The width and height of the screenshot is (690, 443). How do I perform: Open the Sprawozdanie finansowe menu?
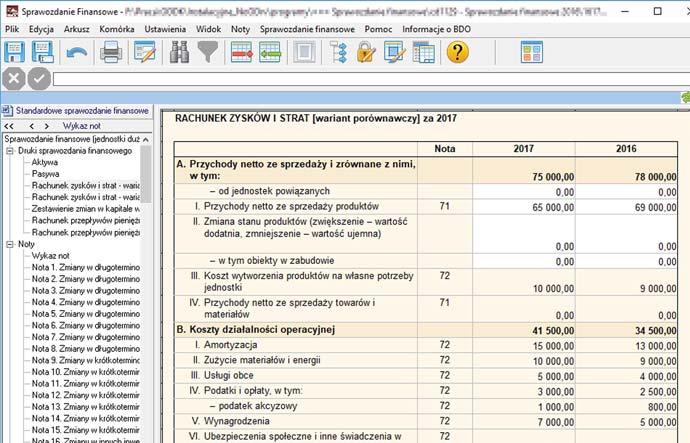pyautogui.click(x=307, y=29)
